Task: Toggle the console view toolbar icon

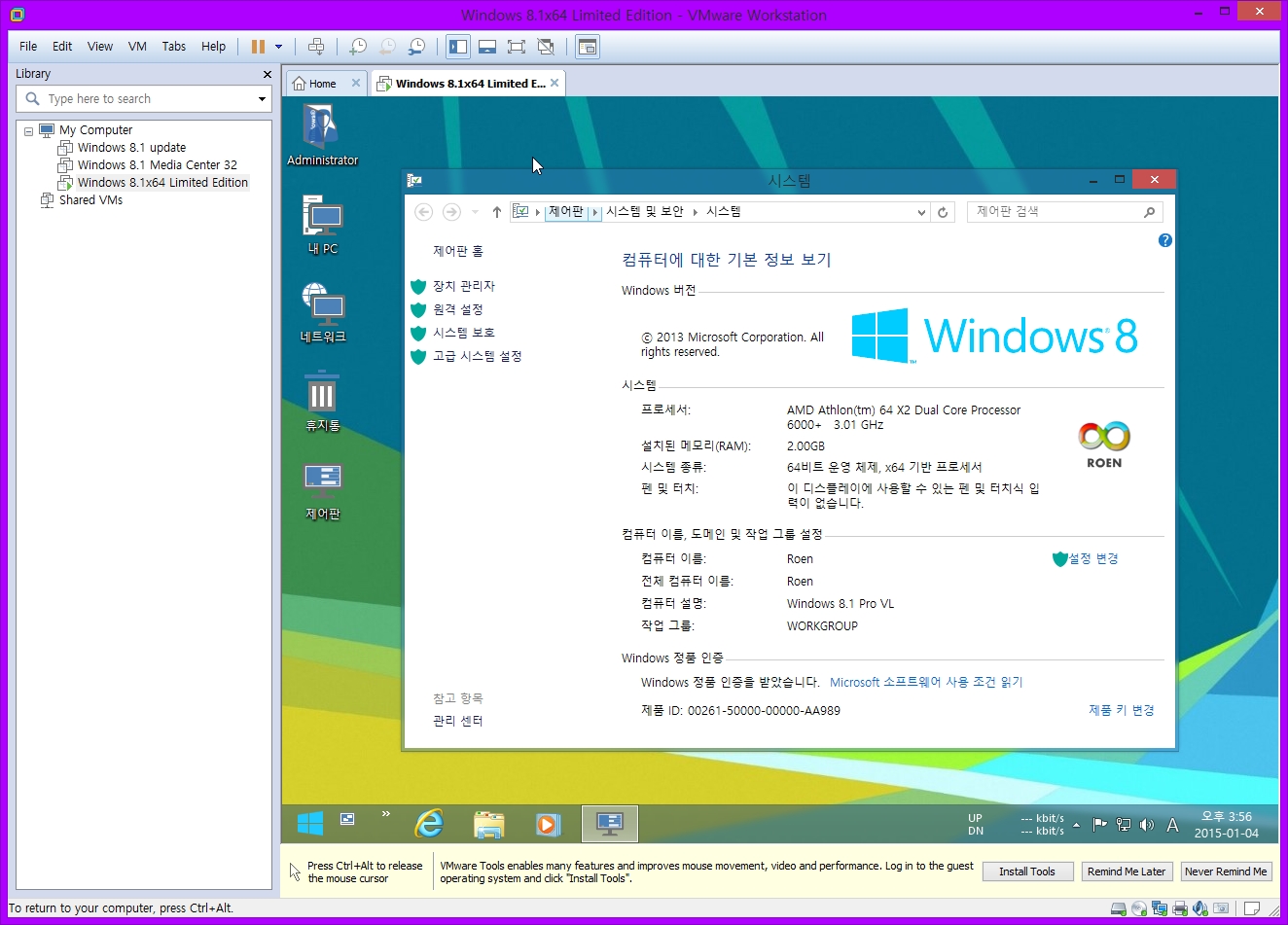Action: [x=587, y=47]
